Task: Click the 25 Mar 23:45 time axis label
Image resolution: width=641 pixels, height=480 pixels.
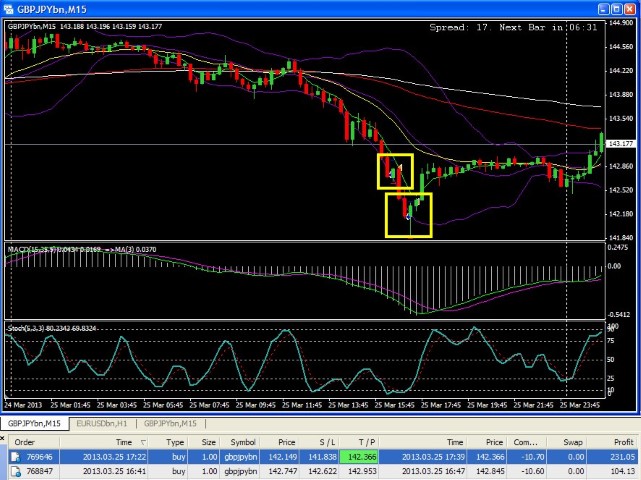Action: (x=580, y=405)
